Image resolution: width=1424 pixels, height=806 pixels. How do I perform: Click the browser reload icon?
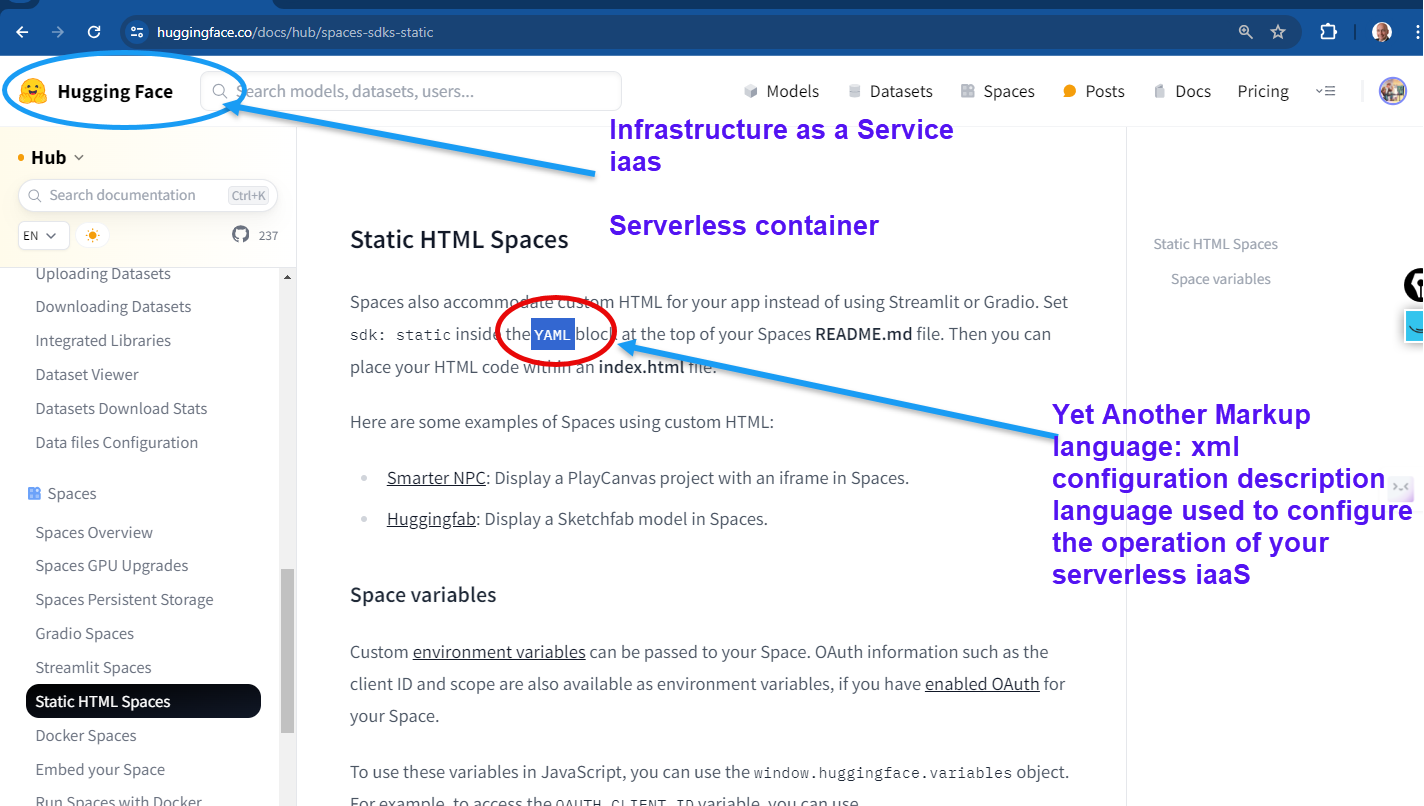(x=94, y=32)
